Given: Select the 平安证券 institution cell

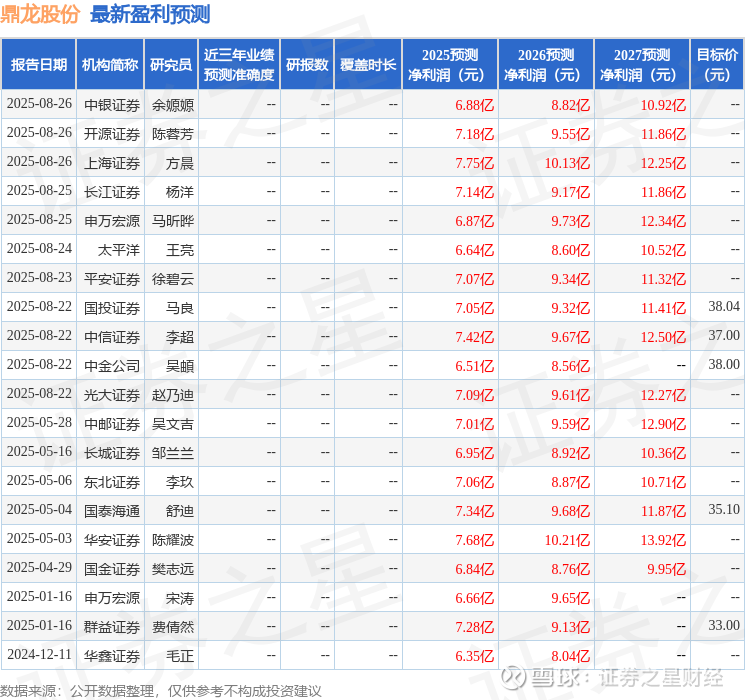Looking at the screenshot, I should [x=112, y=279].
